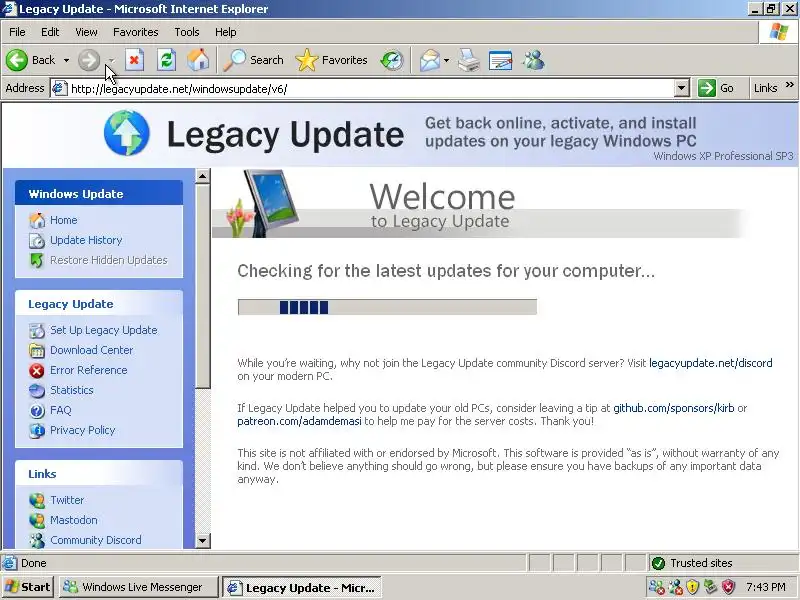This screenshot has height=600, width=800.
Task: Click the Safely Remove Hardware tray icon
Action: (711, 587)
